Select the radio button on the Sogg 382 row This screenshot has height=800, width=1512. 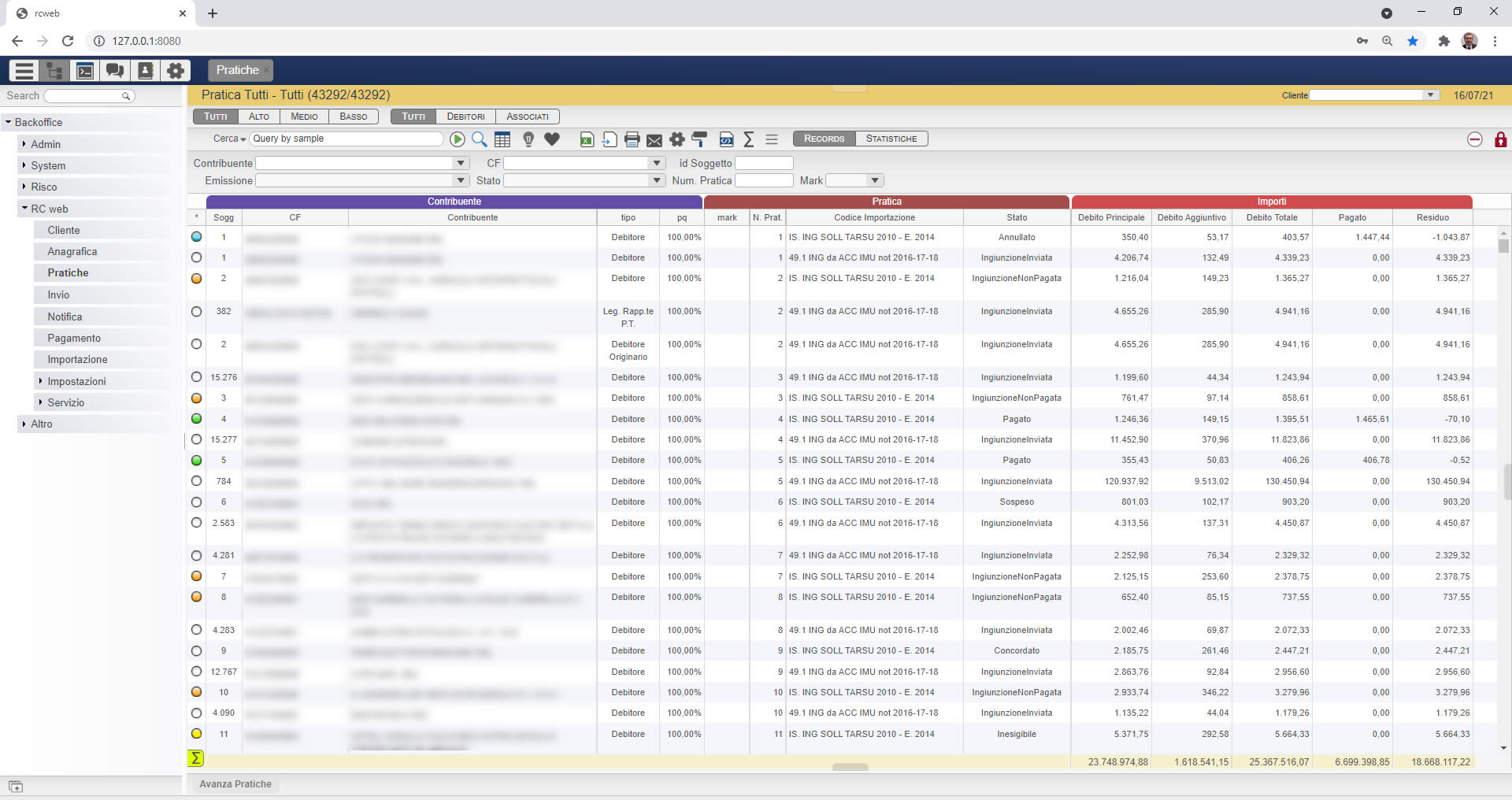pyautogui.click(x=197, y=312)
